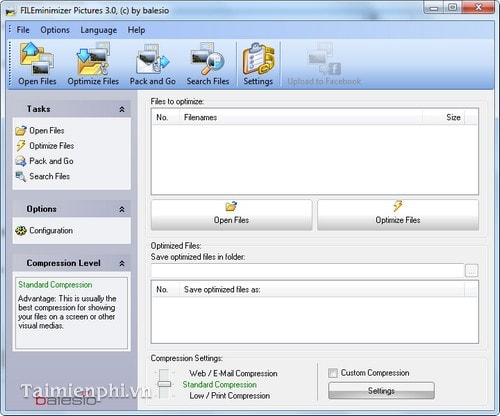
Task: Open the Options menu
Action: pyautogui.click(x=55, y=30)
